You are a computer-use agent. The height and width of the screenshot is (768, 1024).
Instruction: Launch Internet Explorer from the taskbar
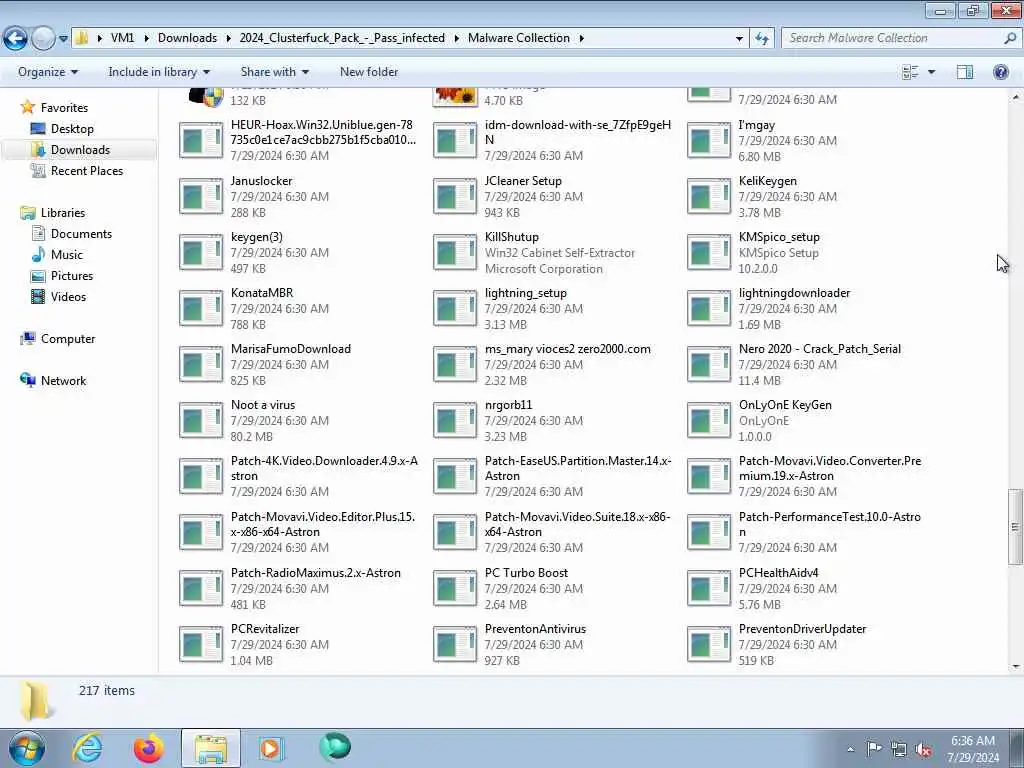point(87,748)
